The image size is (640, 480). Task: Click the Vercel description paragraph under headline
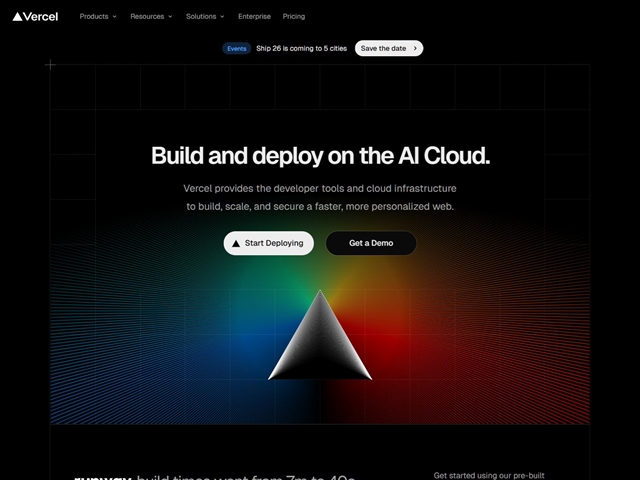(320, 197)
